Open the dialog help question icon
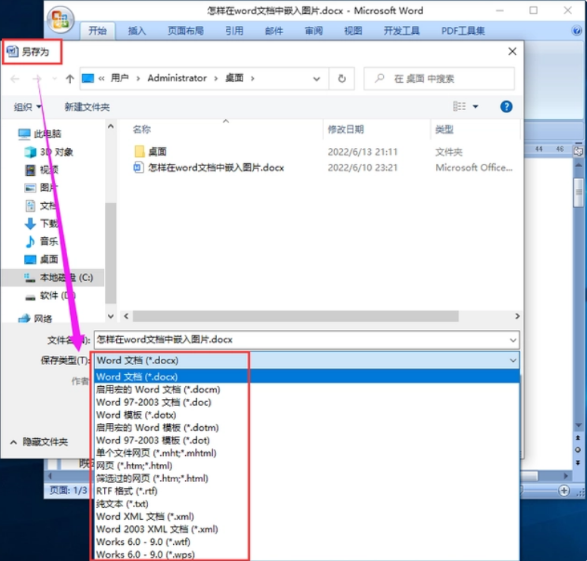 pyautogui.click(x=506, y=107)
